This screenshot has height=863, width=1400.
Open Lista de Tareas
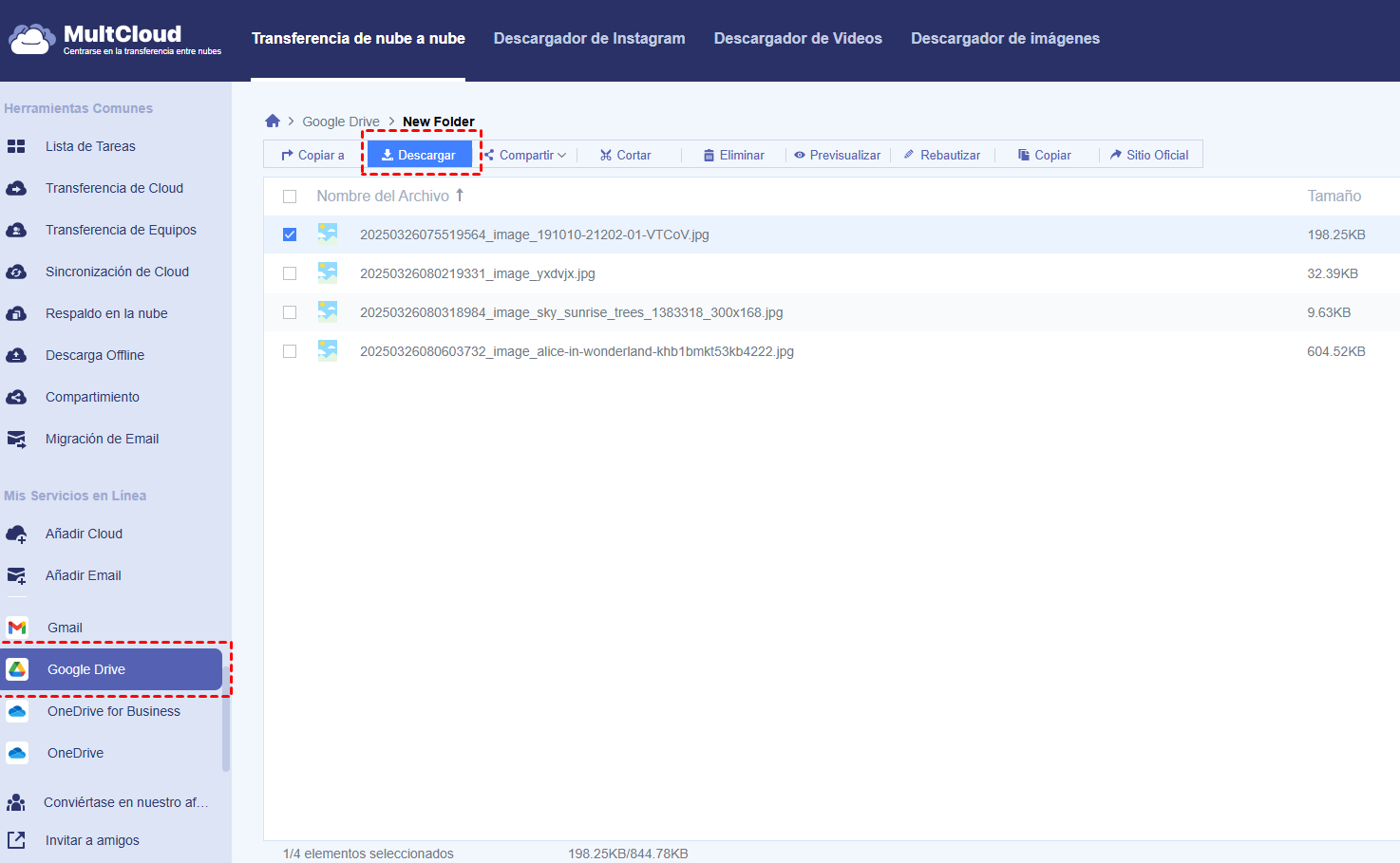(90, 146)
